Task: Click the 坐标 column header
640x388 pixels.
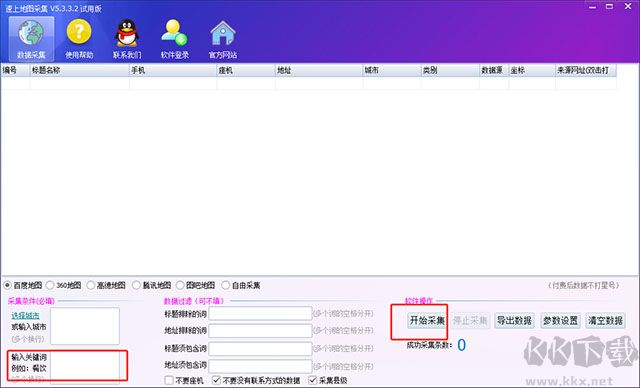Action: (x=532, y=71)
